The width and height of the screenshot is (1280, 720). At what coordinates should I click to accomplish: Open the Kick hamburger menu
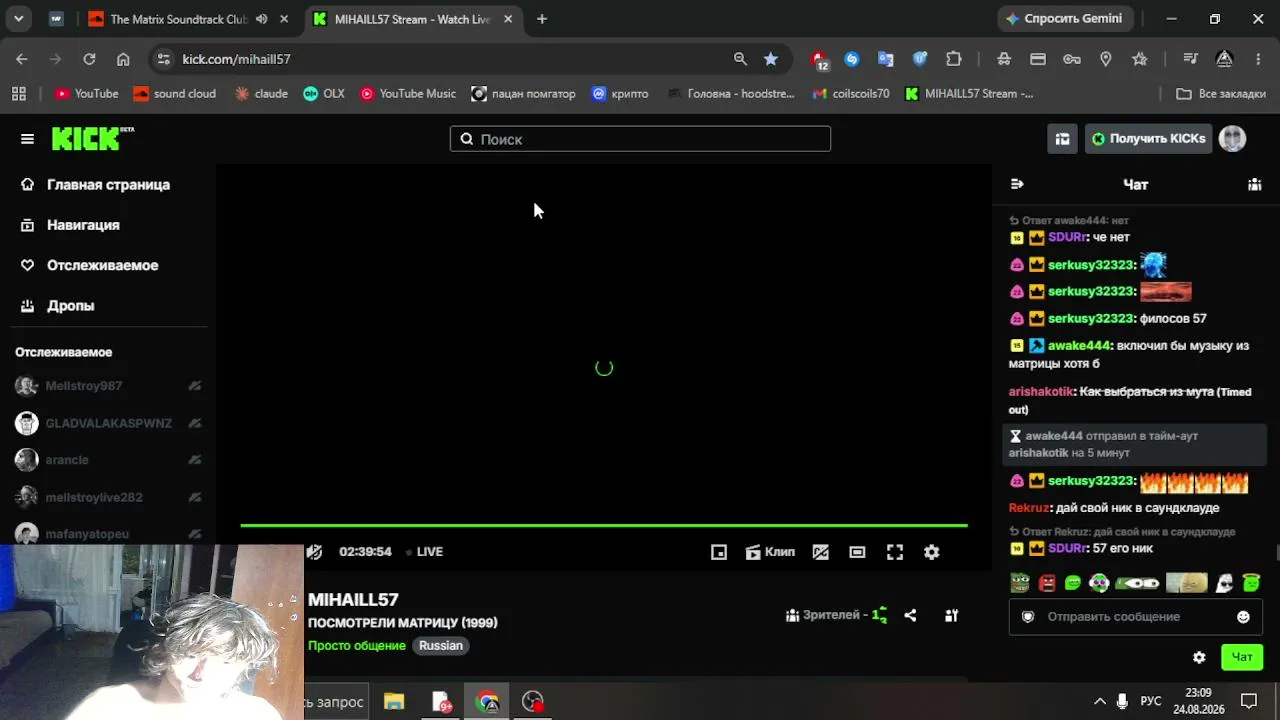pyautogui.click(x=27, y=139)
